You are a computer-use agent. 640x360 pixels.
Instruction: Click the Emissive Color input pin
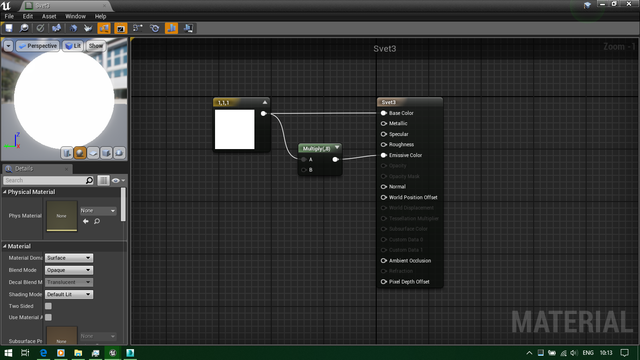pyautogui.click(x=384, y=155)
